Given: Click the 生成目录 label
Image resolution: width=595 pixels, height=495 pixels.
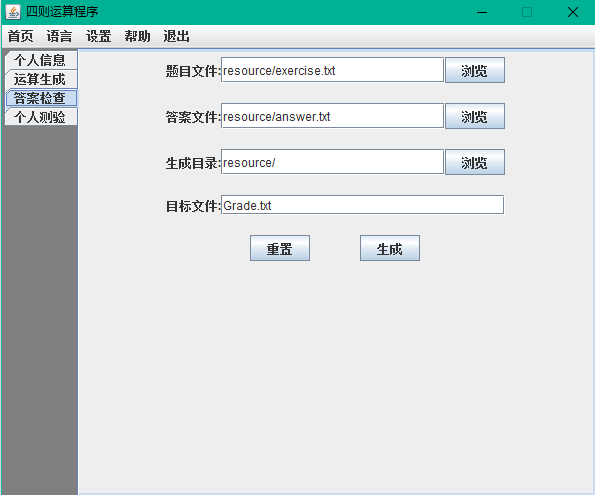Looking at the screenshot, I should [193, 163].
